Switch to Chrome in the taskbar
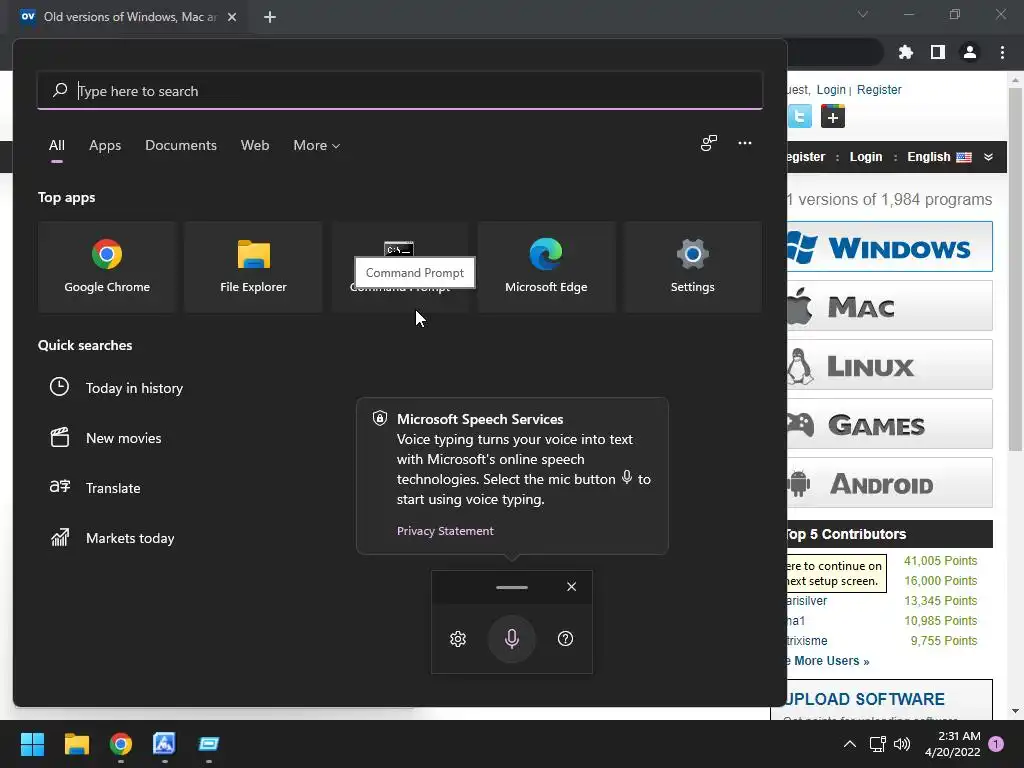Viewport: 1024px width, 768px height. click(121, 744)
